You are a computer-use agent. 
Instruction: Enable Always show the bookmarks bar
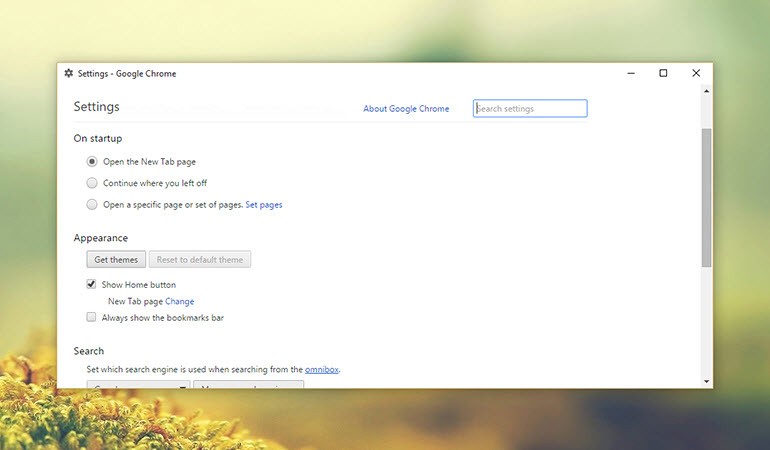[x=92, y=317]
